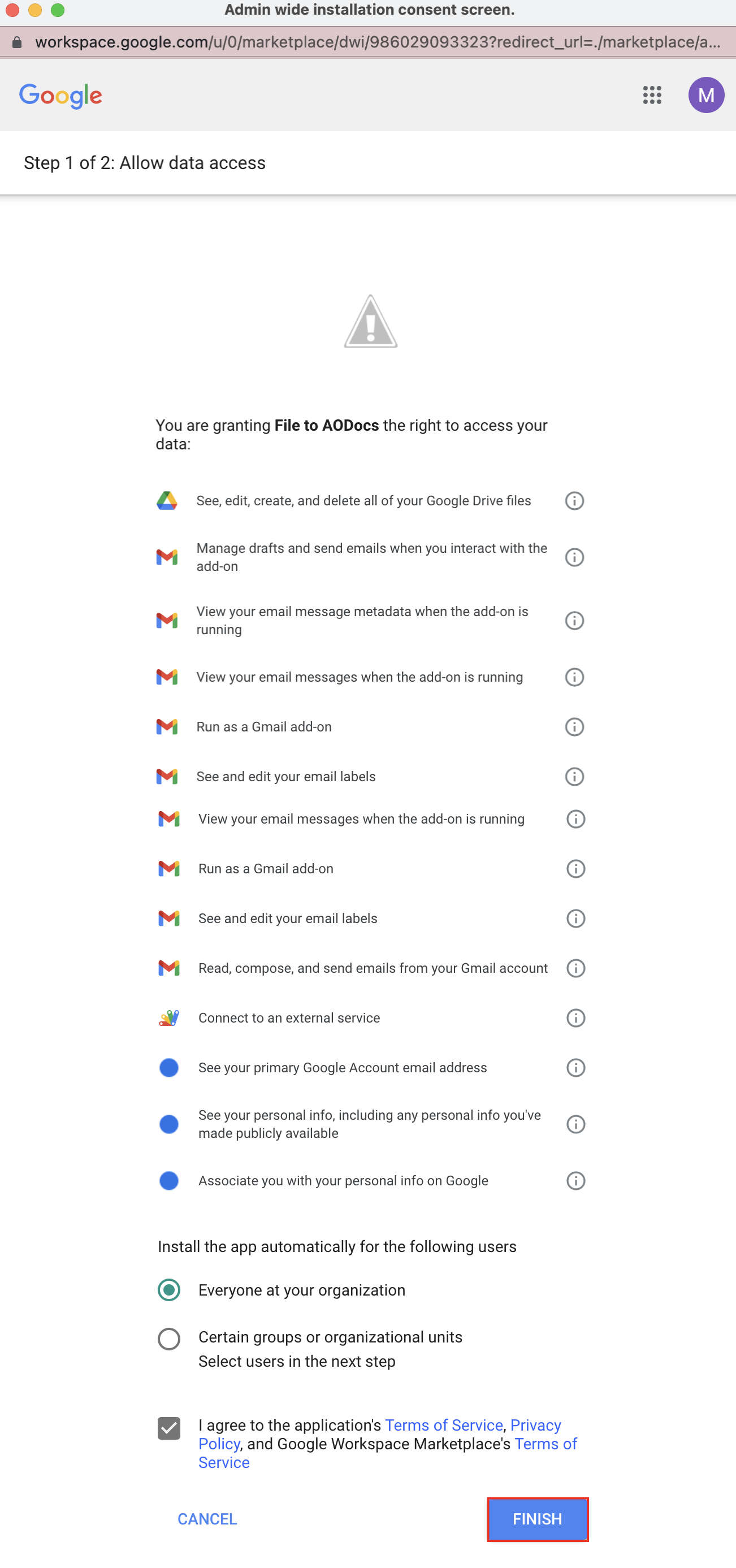Uncheck the terms agreement checkbox
The width and height of the screenshot is (736, 1568).
(168, 1427)
